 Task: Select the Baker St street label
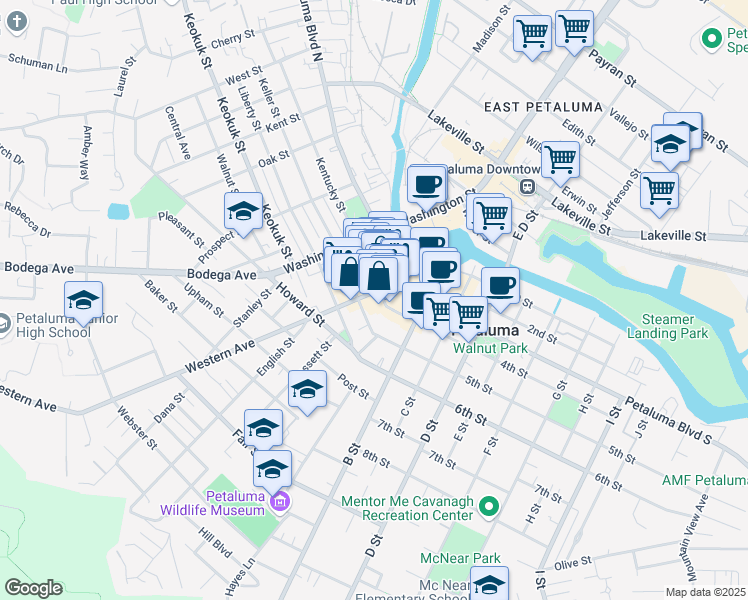[161, 296]
